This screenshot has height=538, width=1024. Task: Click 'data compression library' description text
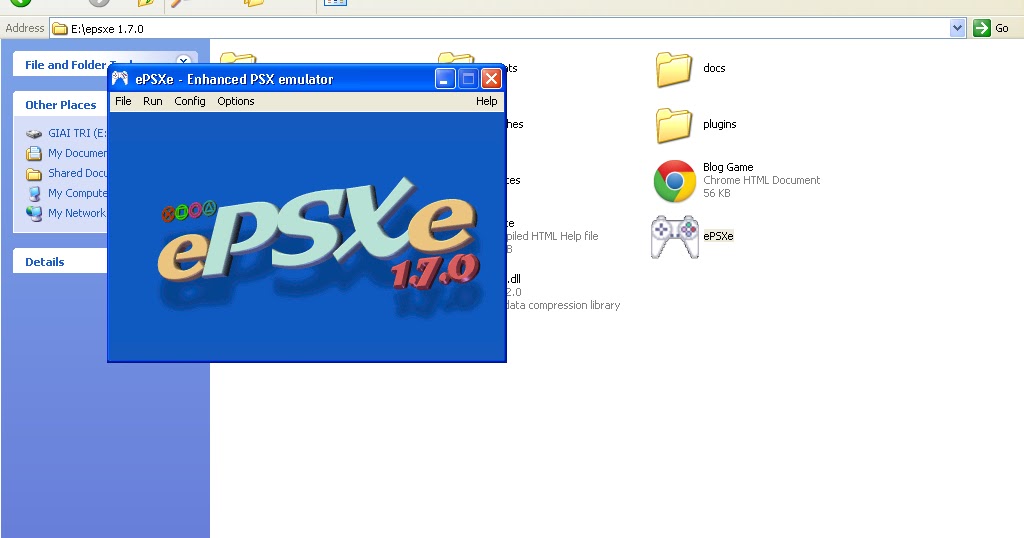563,305
